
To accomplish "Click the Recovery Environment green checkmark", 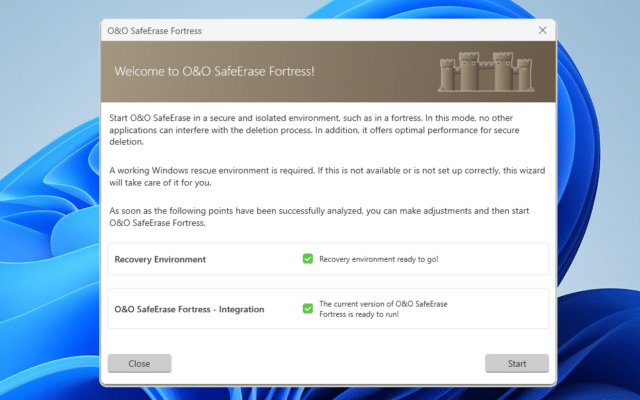I will tap(308, 259).
